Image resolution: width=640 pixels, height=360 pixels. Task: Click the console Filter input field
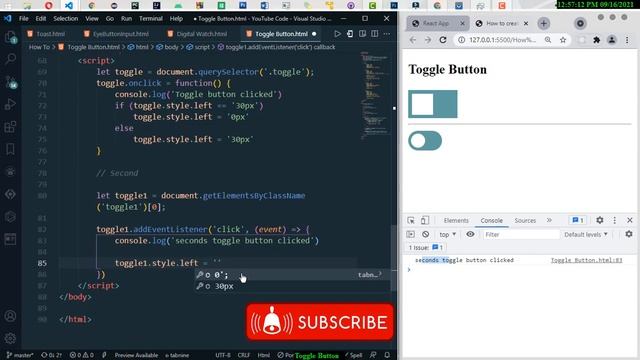(x=520, y=235)
